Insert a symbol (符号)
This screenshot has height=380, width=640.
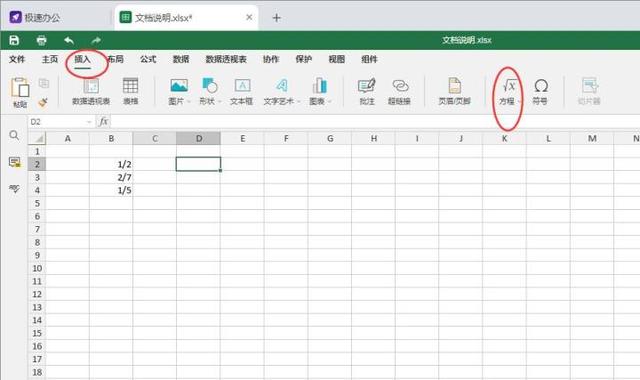coord(540,92)
